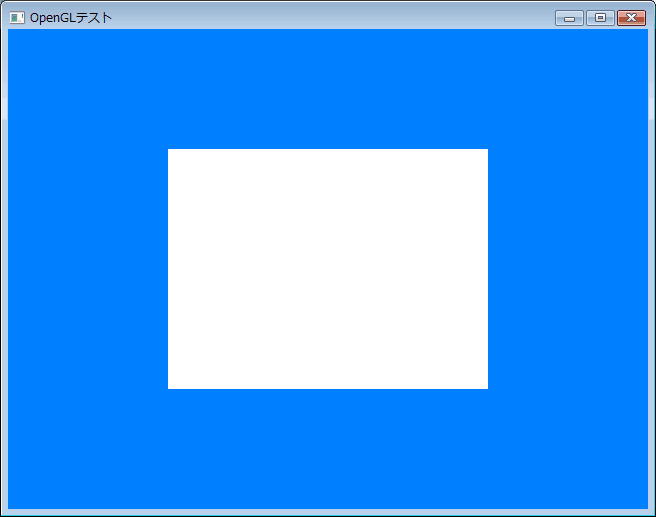Click the OpenGLテスト title text
Screen dimensions: 656x517
click(x=71, y=18)
